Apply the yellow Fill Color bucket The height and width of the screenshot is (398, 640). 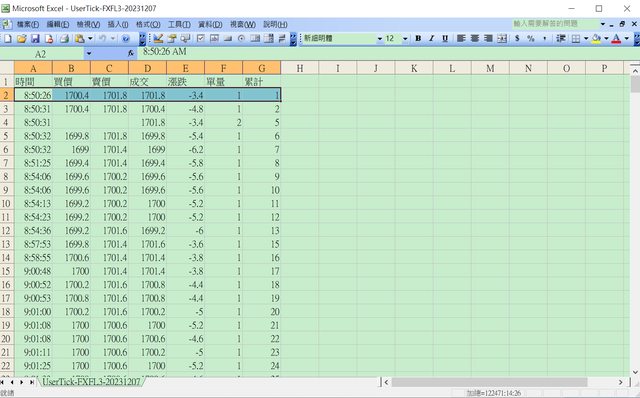tap(596, 38)
